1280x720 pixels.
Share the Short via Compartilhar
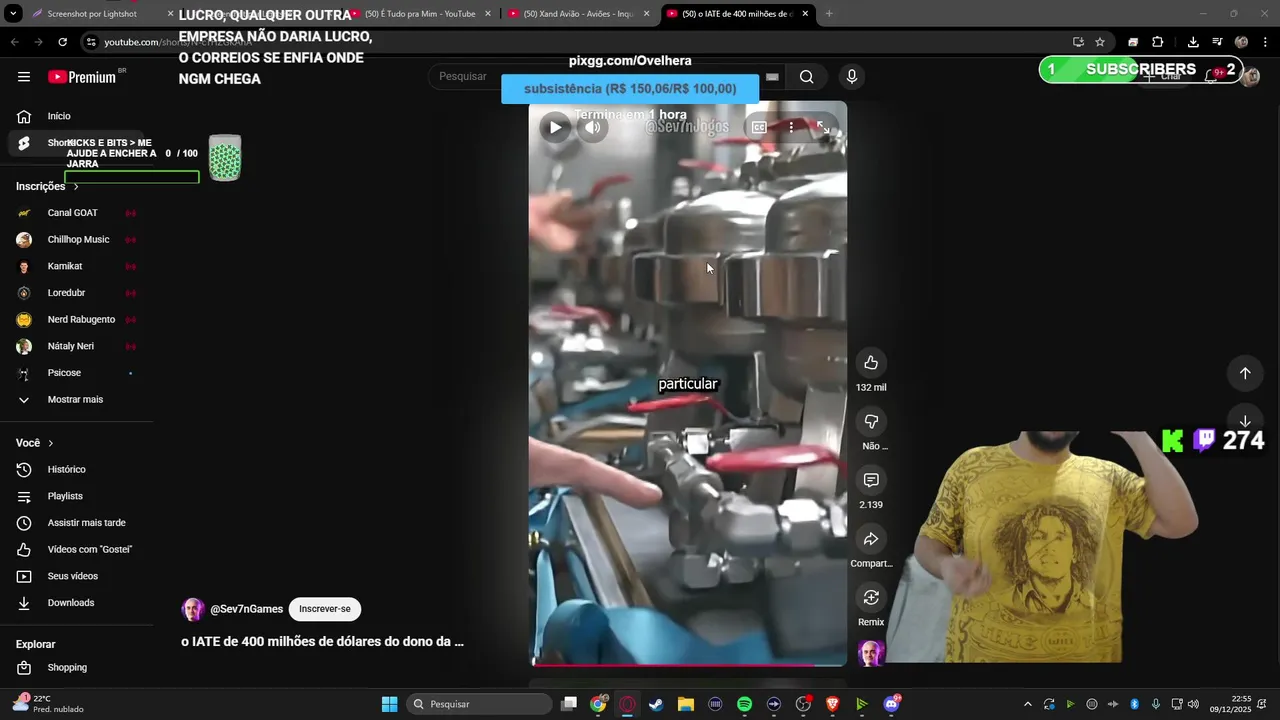(871, 539)
